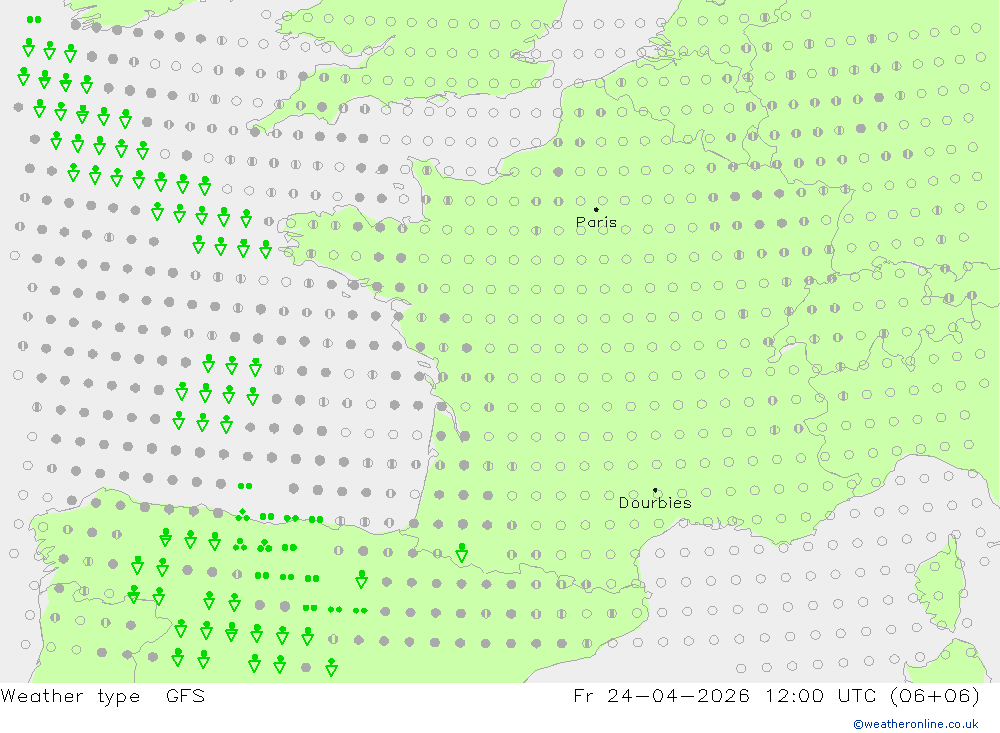Click the Weather type GFS caption
This screenshot has height=733, width=1000.
click(103, 695)
